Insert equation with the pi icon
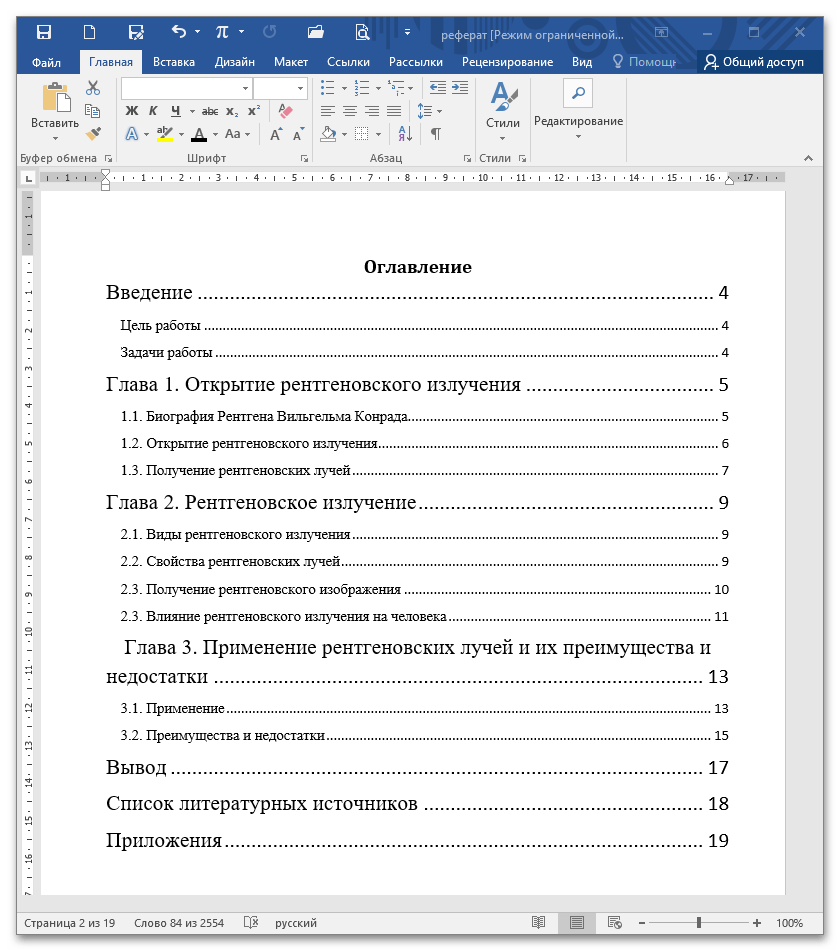 [223, 32]
